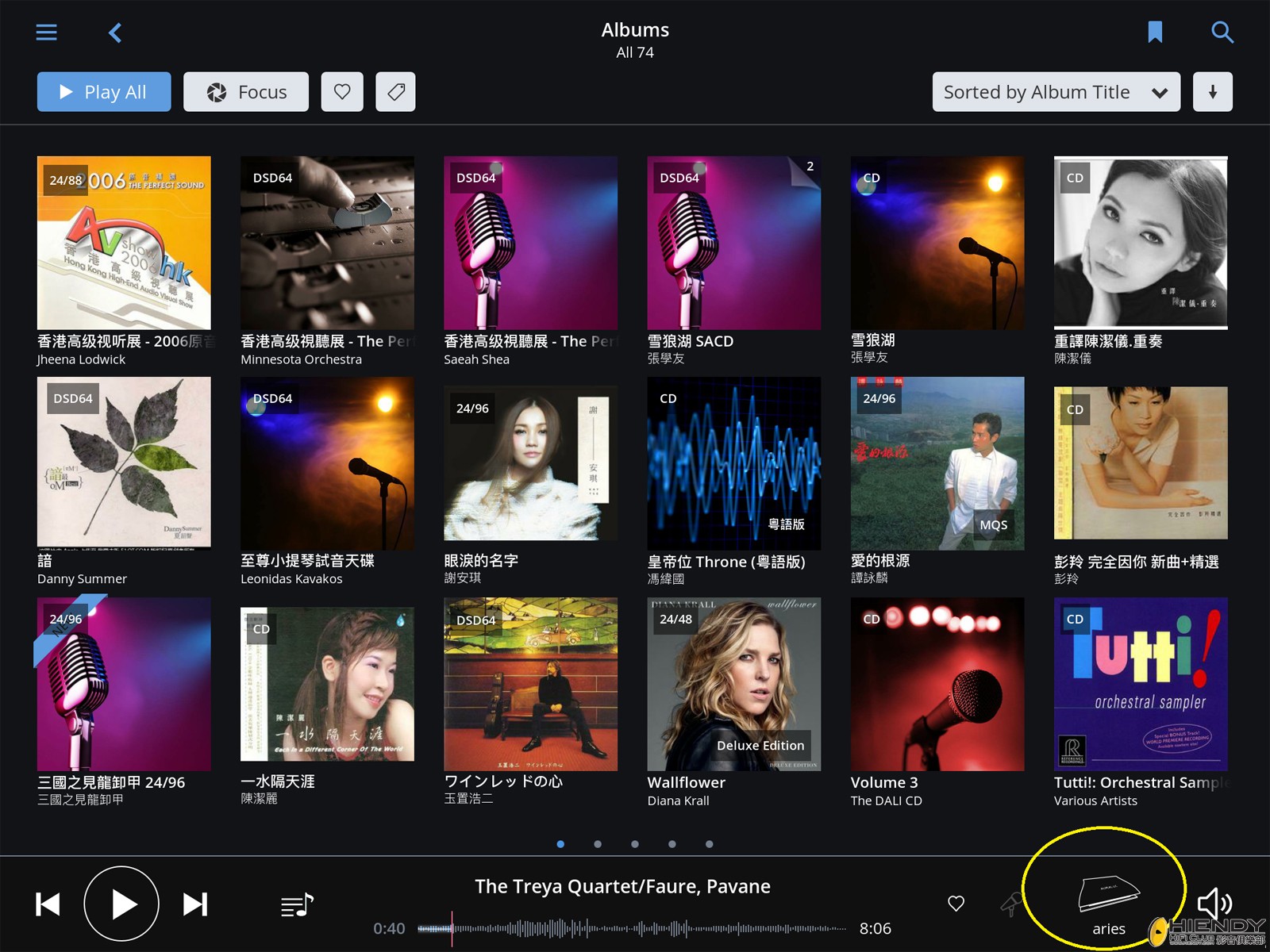Reverse sort order with the down arrow
The height and width of the screenshot is (952, 1270).
click(1213, 92)
